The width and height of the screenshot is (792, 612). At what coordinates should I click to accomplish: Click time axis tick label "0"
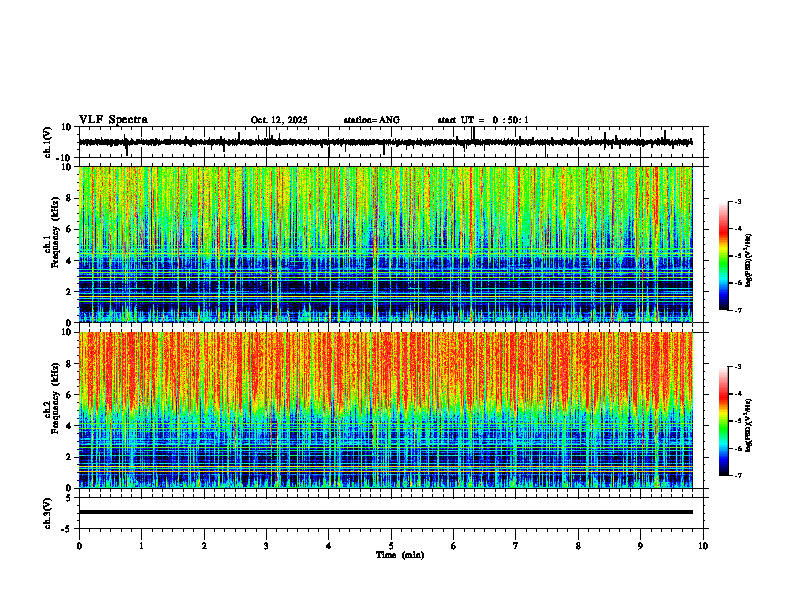coord(79,546)
